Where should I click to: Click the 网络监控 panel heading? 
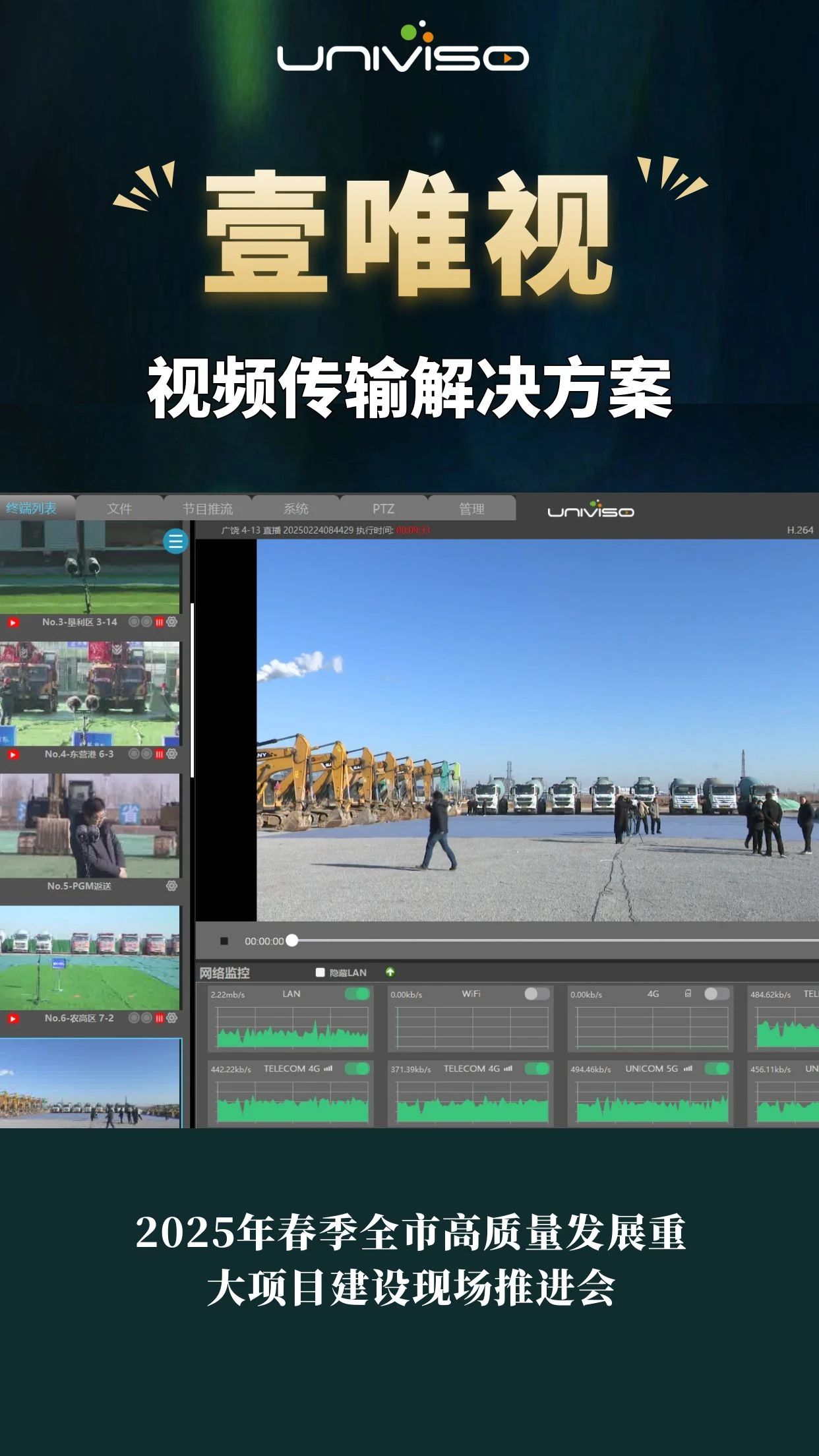pos(225,973)
